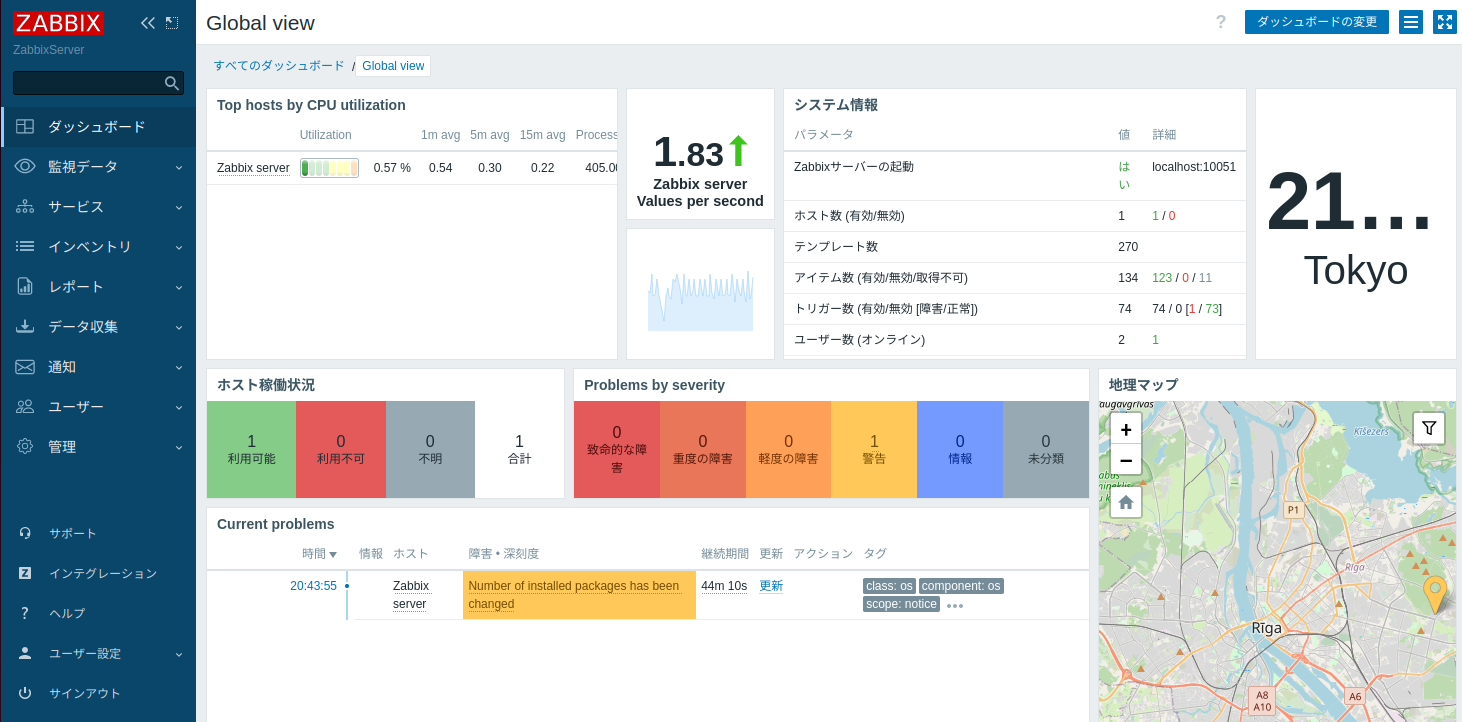1462x722 pixels.
Task: Click the レポート chart icon in the sidebar
Action: point(24,286)
